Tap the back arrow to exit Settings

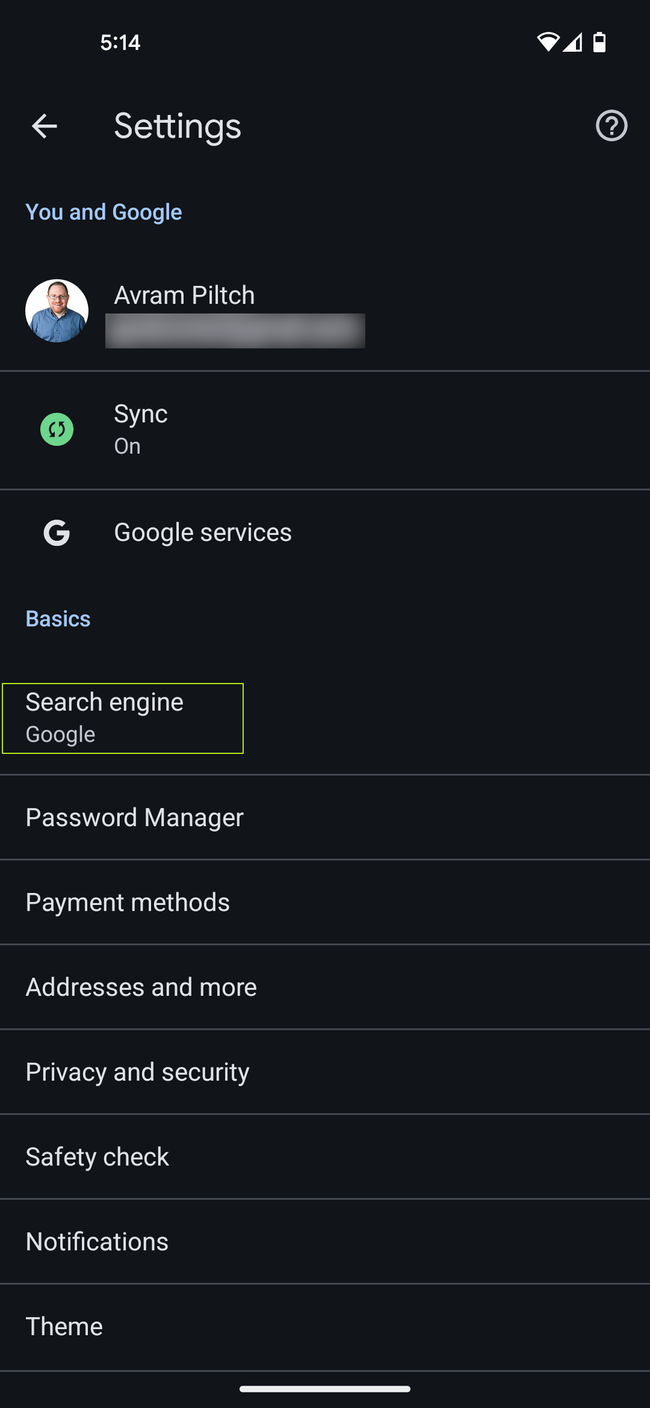tap(44, 126)
